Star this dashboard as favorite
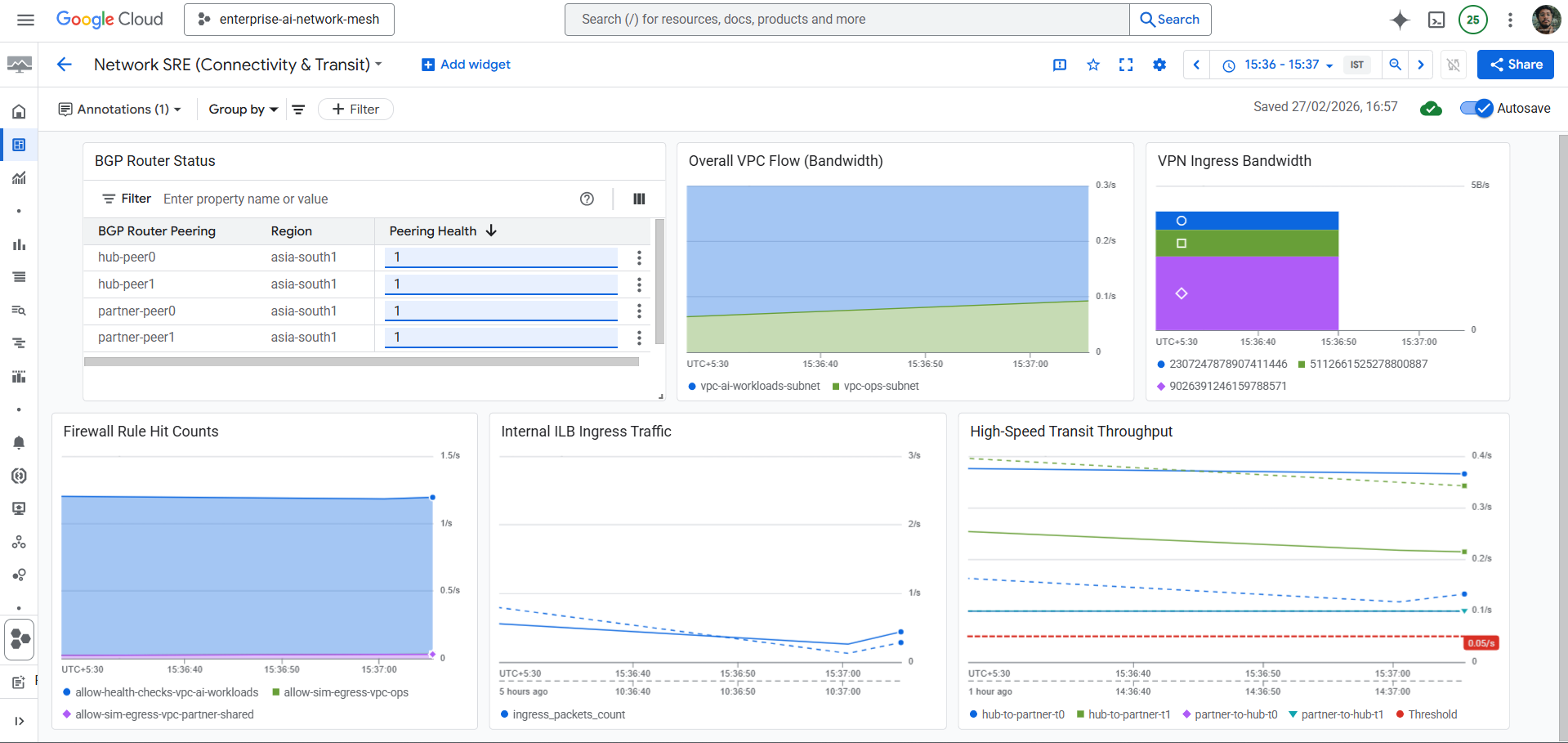1568x743 pixels. (x=1093, y=65)
